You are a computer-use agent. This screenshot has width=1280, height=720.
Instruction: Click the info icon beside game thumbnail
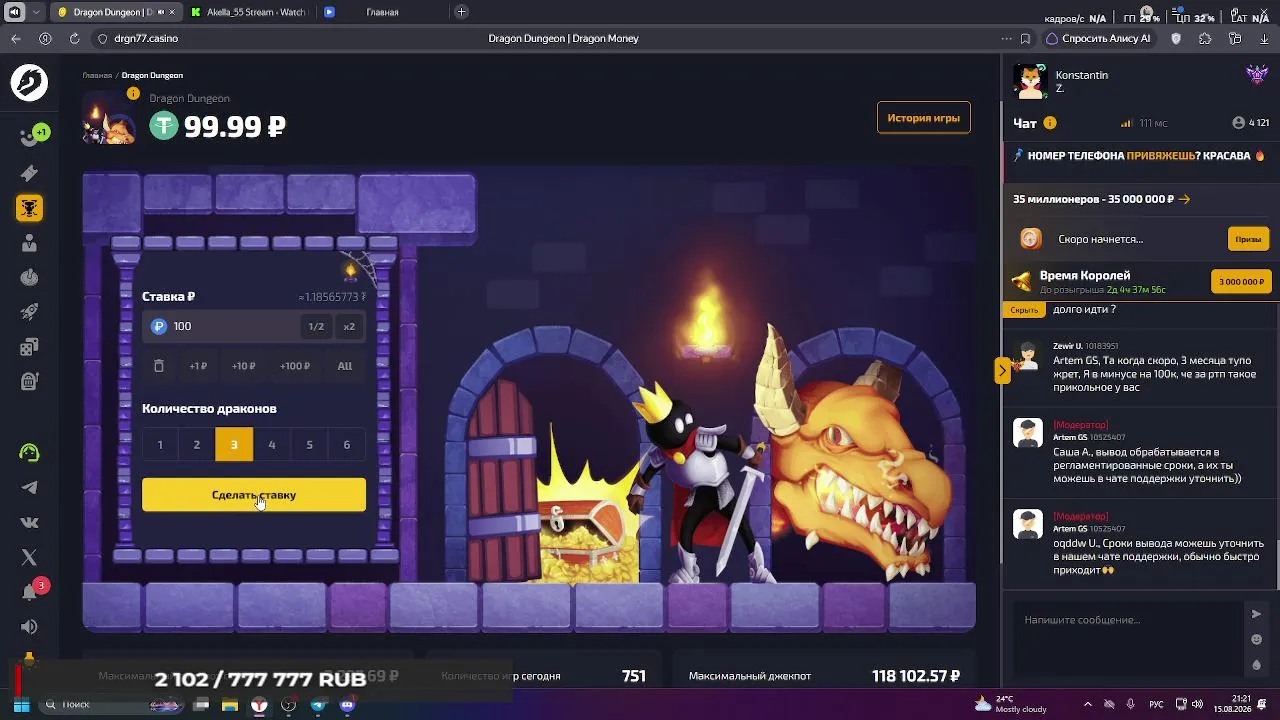(133, 93)
